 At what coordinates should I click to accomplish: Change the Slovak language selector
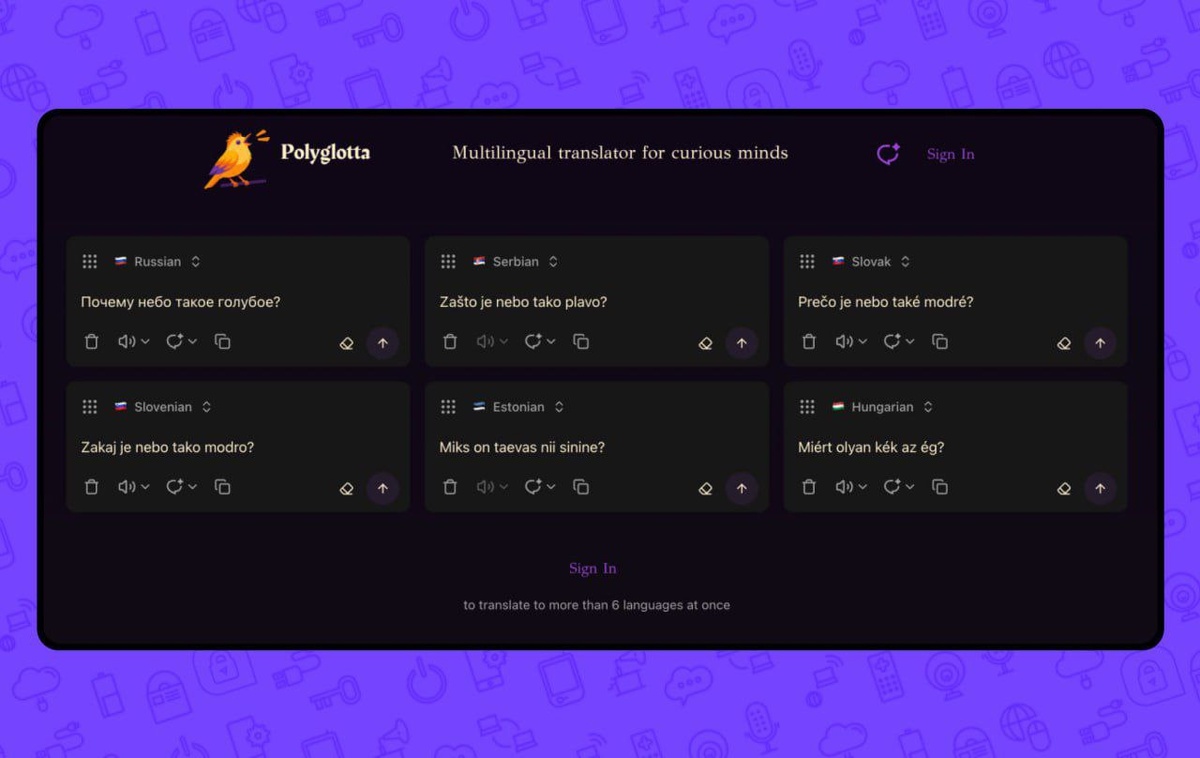click(871, 262)
